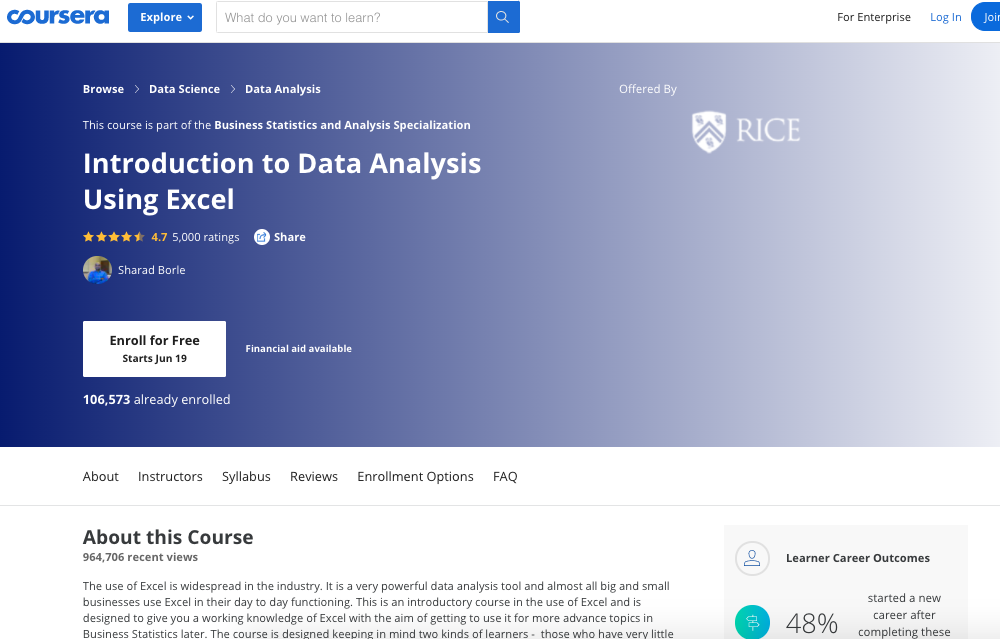Click the Learner Career Outcomes person icon
Viewport: 1000px width, 639px height.
(x=752, y=558)
